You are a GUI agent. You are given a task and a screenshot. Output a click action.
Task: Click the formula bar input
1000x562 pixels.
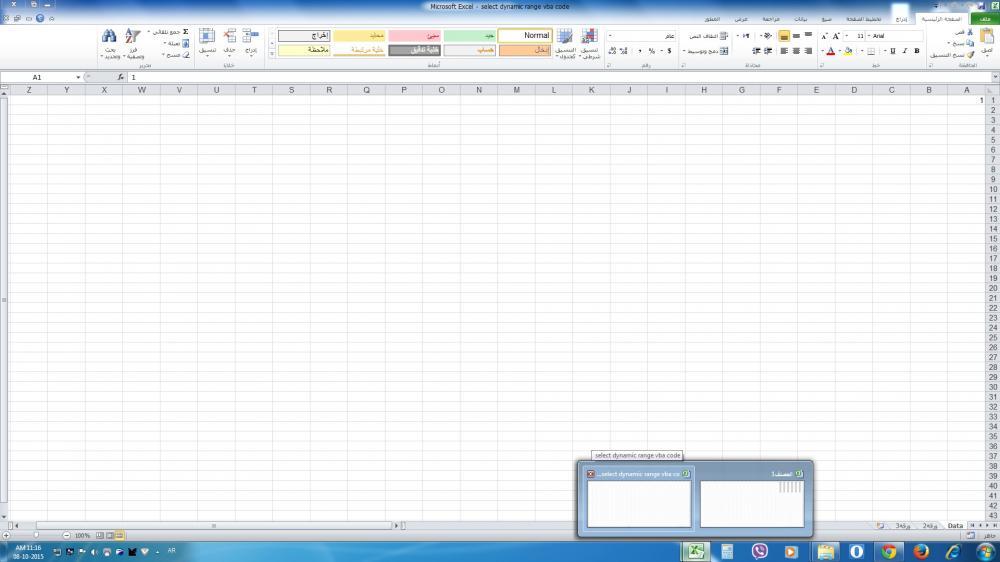click(559, 77)
